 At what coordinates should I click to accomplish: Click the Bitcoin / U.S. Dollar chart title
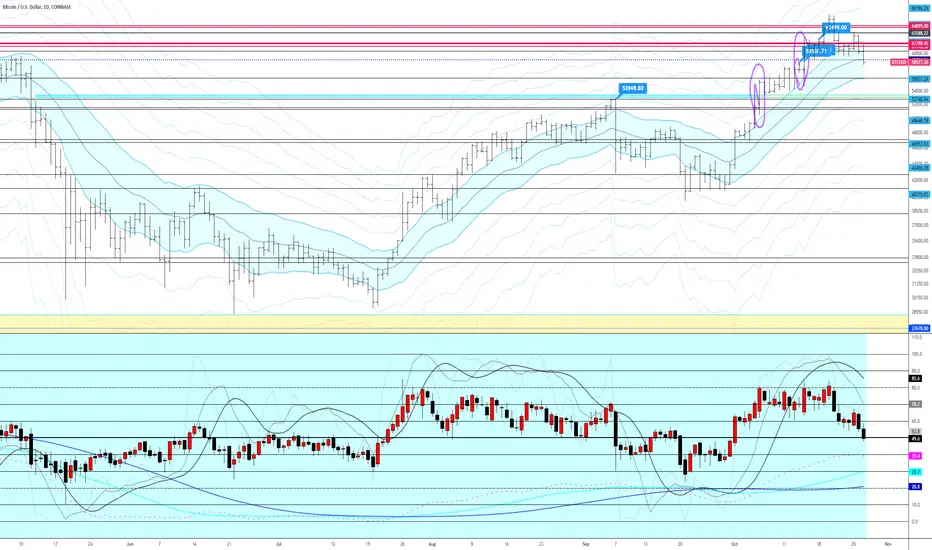[36, 7]
